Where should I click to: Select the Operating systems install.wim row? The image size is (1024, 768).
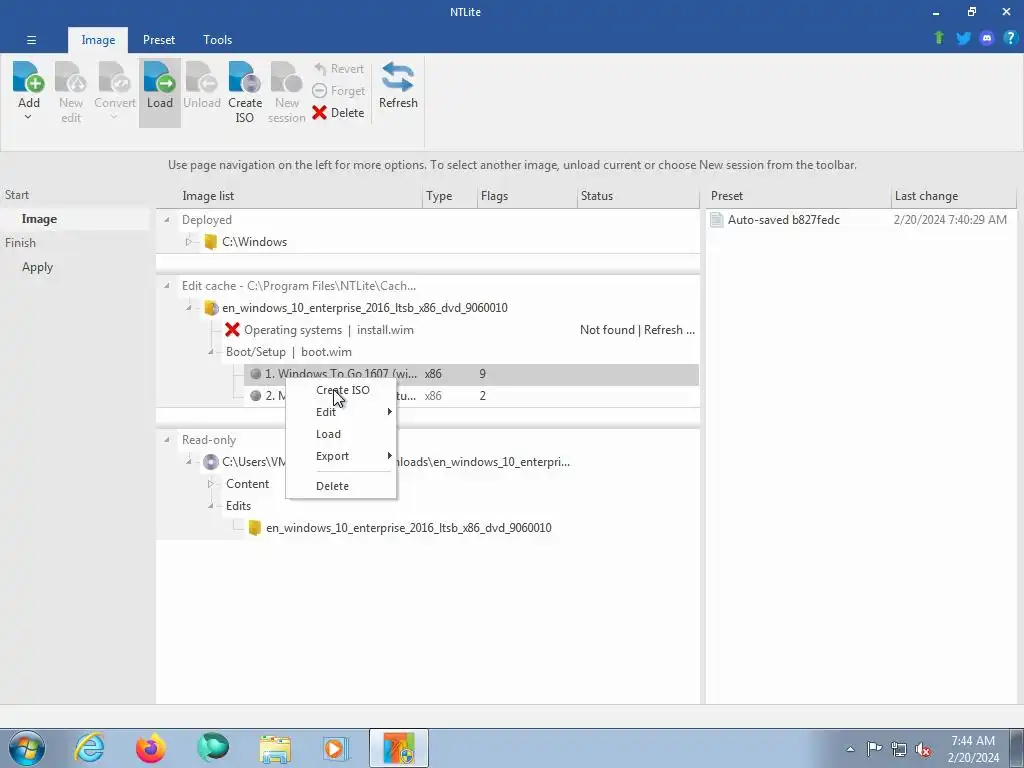point(319,330)
